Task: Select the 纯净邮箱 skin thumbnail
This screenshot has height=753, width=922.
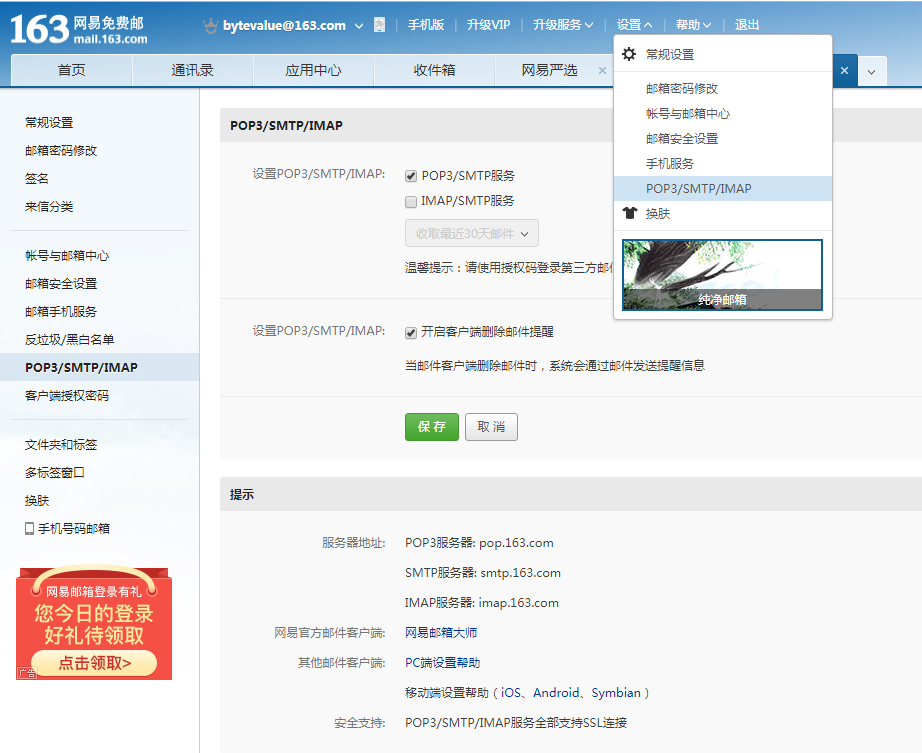Action: click(722, 275)
